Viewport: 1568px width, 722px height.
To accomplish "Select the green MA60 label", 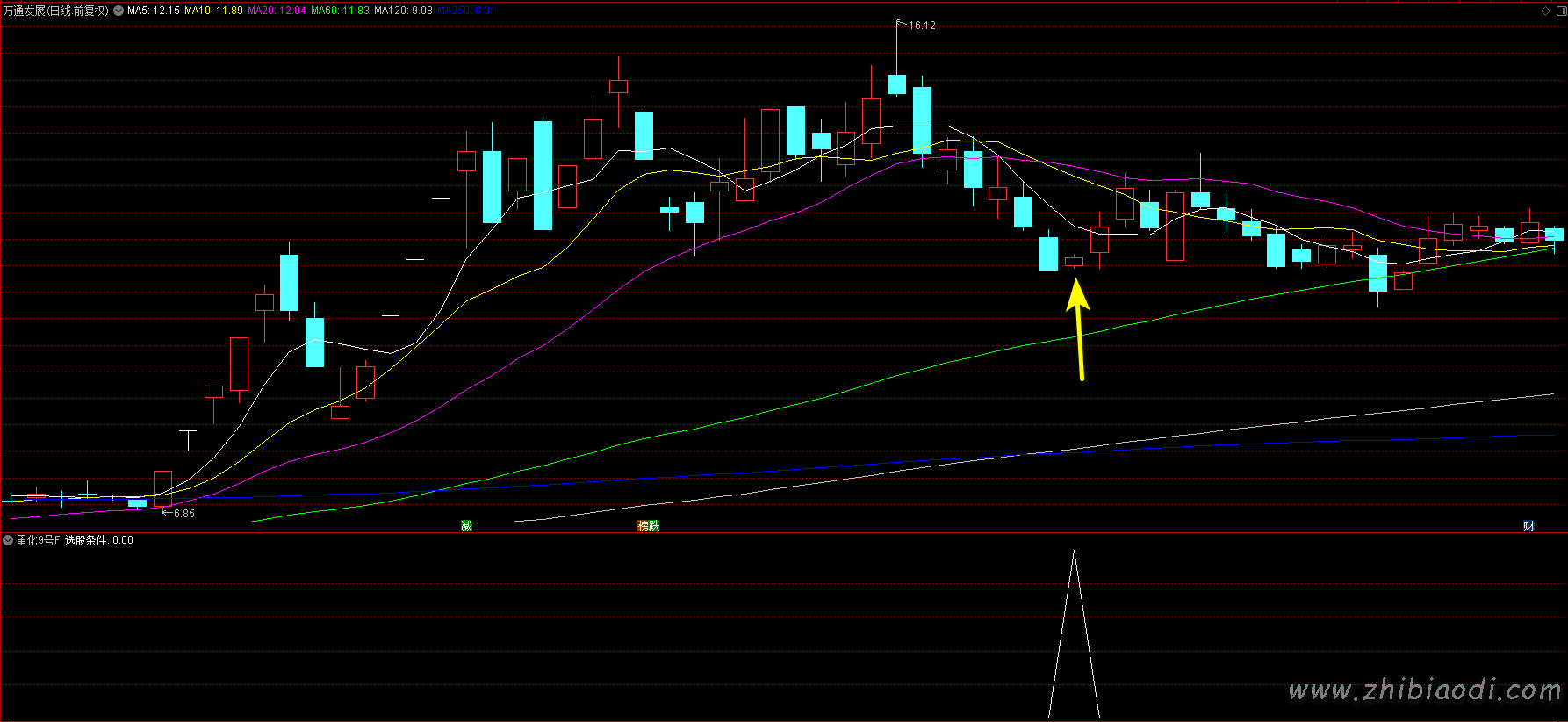I will coord(340,11).
